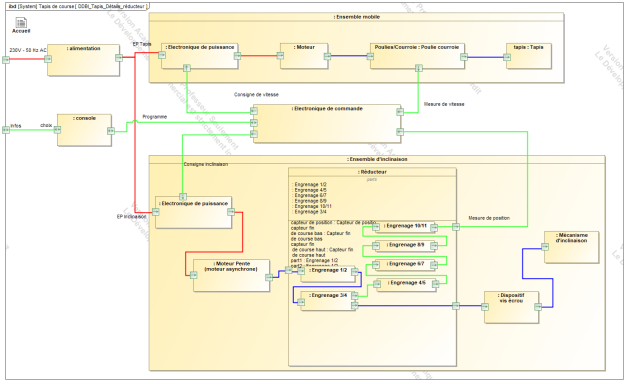The image size is (630, 386).
Task: Select the Engrenage 10/11 part
Action: click(405, 228)
